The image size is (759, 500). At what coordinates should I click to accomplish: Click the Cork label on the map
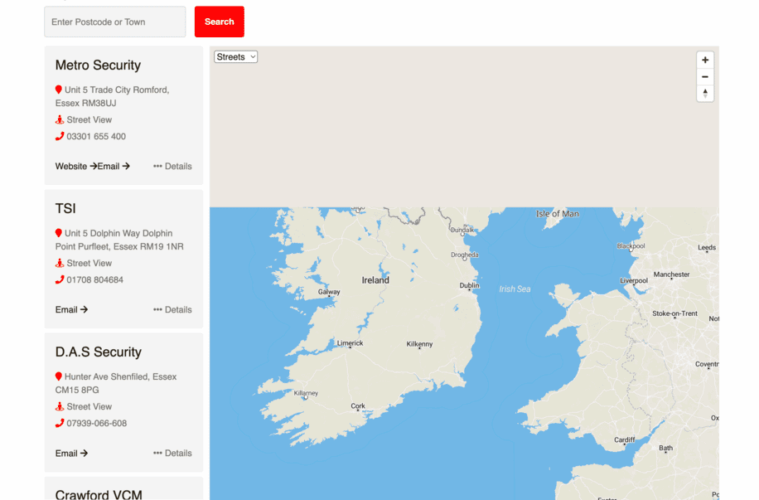(x=358, y=406)
